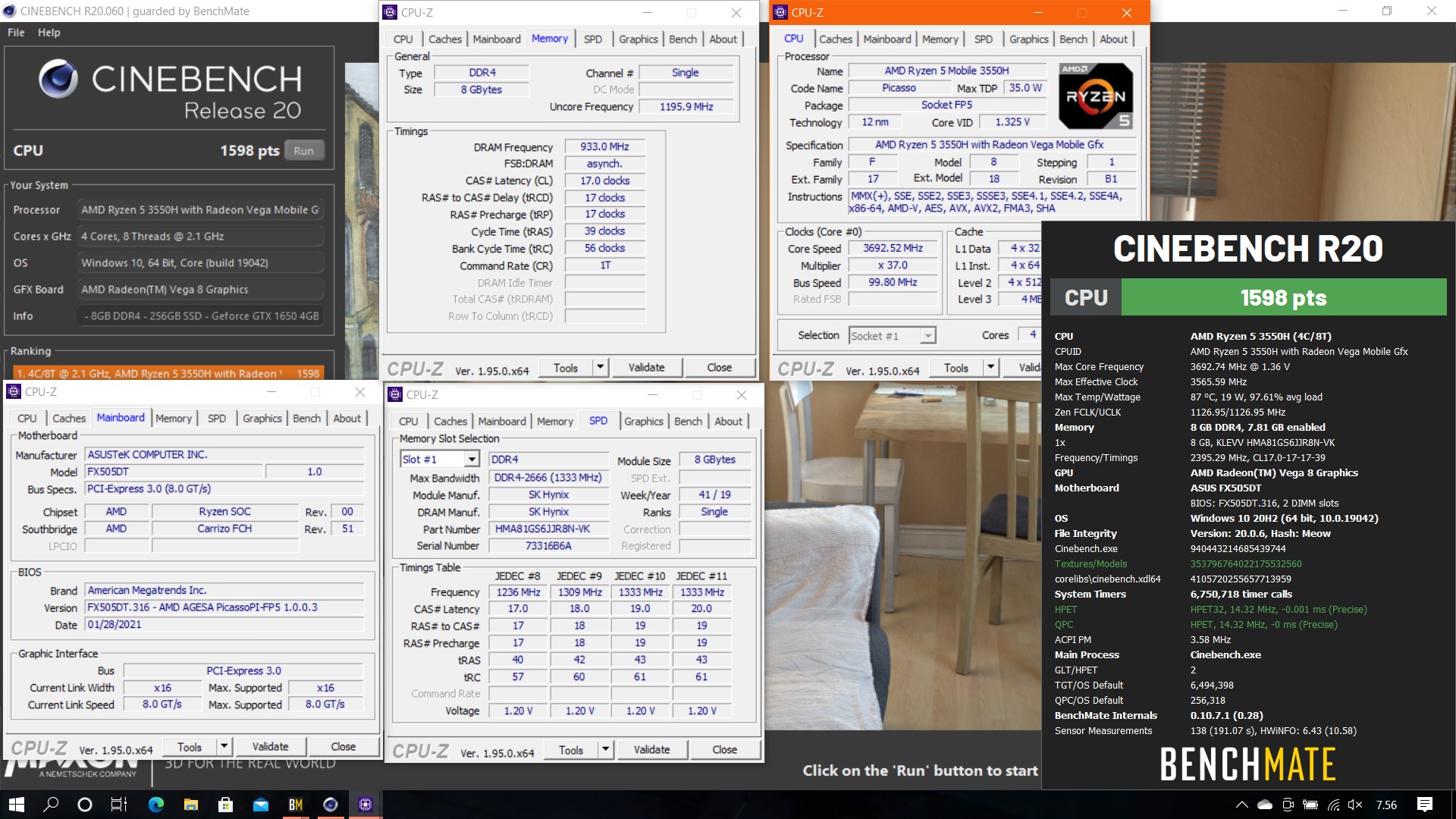The height and width of the screenshot is (819, 1456).
Task: Click Close in Memory CPU-Z window
Action: 719,368
